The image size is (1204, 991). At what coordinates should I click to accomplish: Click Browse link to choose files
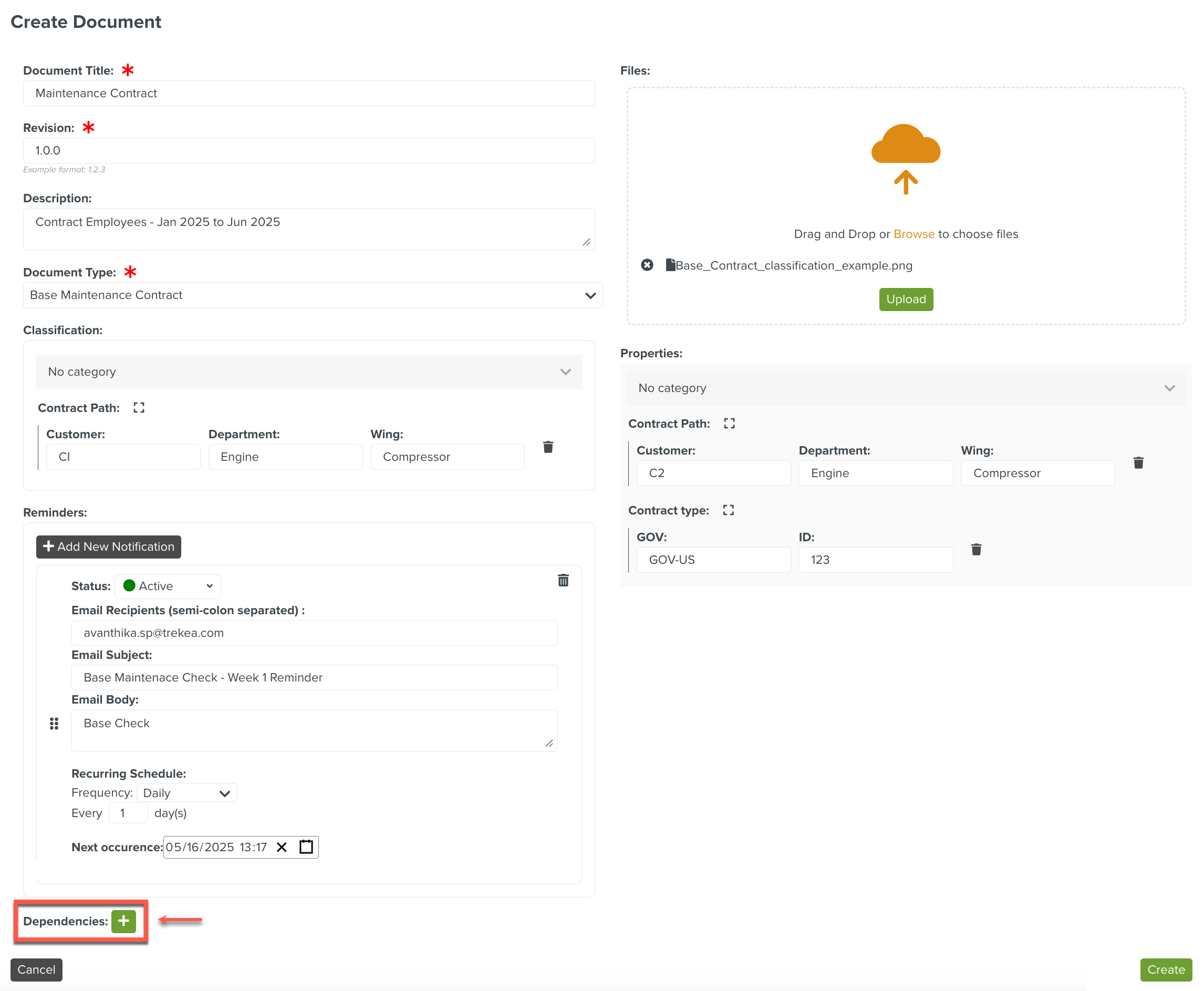click(x=913, y=234)
